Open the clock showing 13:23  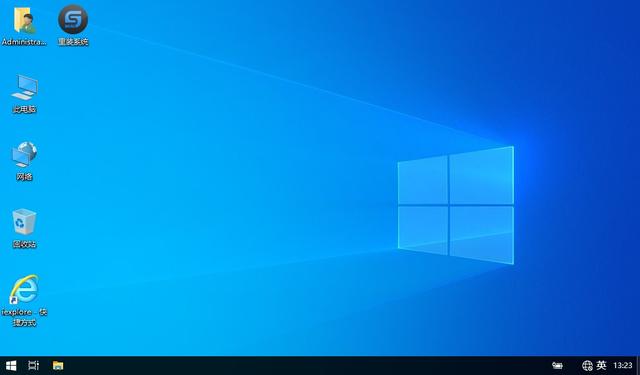point(623,366)
